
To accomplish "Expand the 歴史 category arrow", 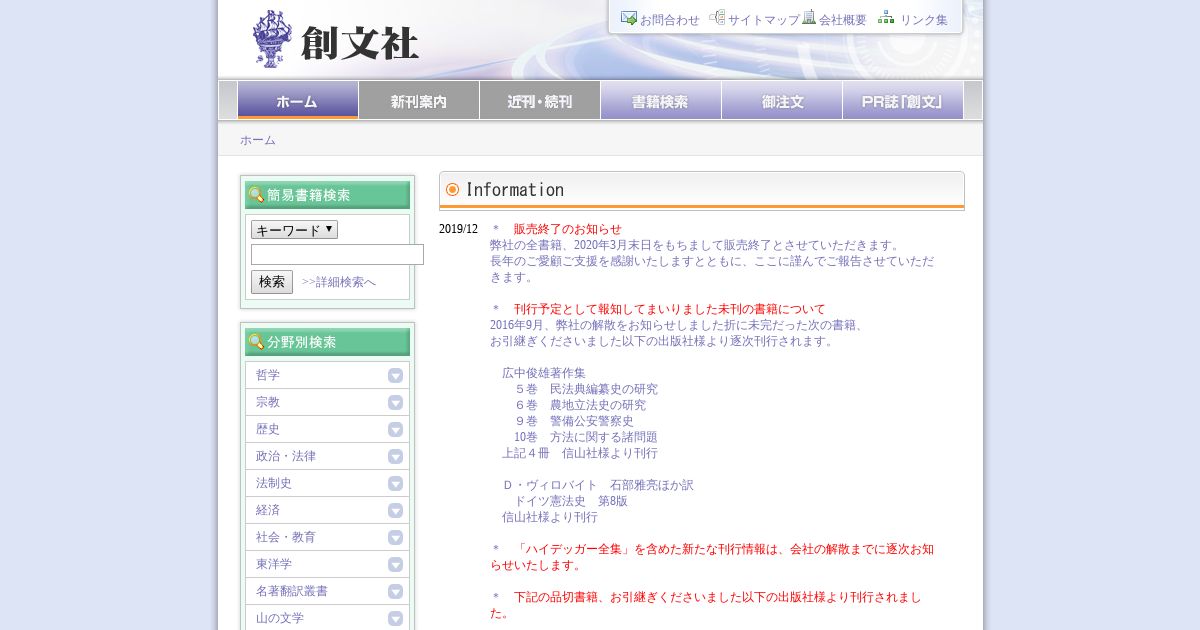I will click(396, 429).
